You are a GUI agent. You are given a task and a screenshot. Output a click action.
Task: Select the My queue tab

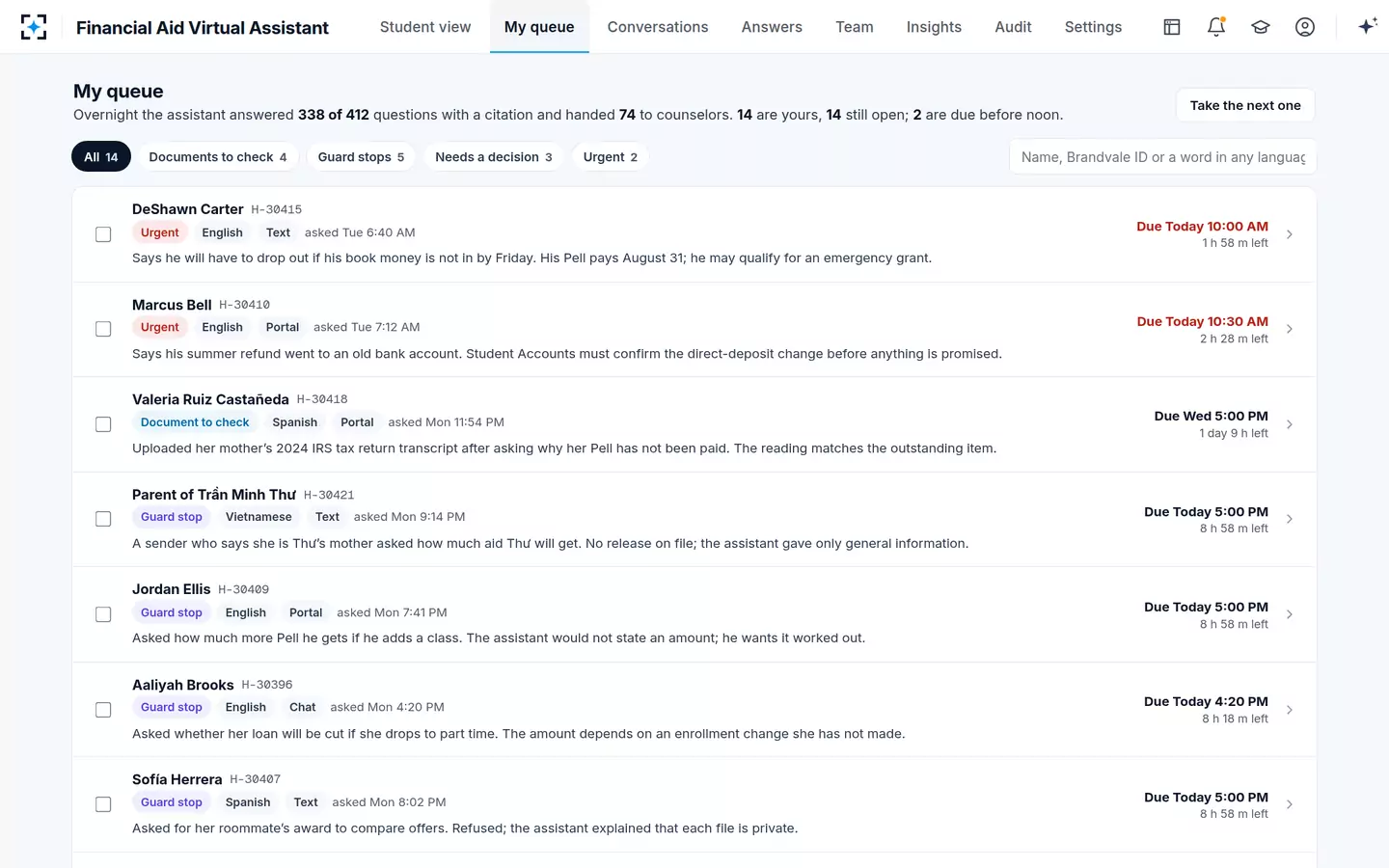(539, 27)
